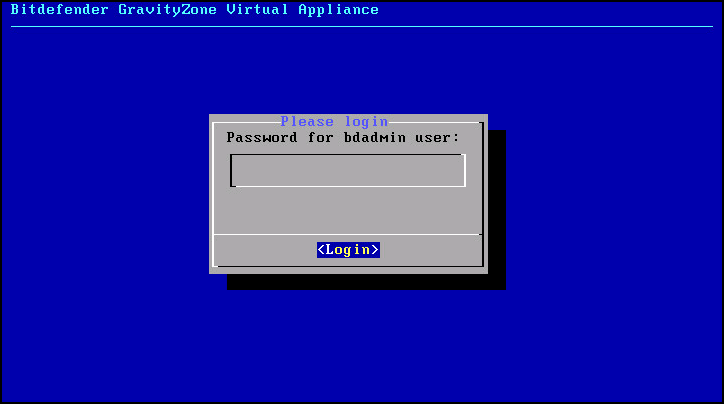
Task: Click the separator line above Login button
Action: (x=348, y=235)
